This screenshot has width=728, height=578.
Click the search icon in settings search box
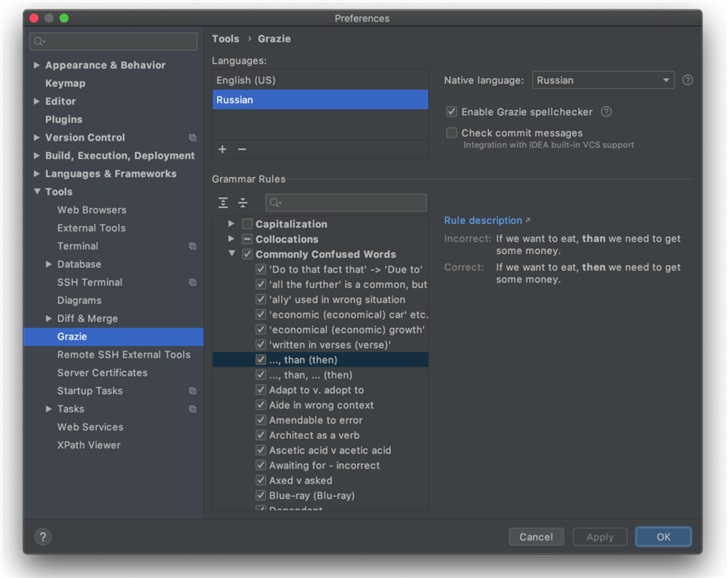[x=39, y=42]
